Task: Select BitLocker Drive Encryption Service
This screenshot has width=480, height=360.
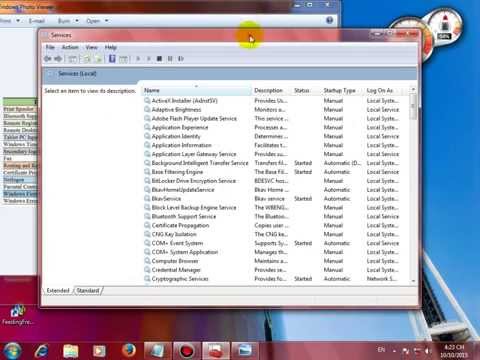Action: [x=272, y=181]
